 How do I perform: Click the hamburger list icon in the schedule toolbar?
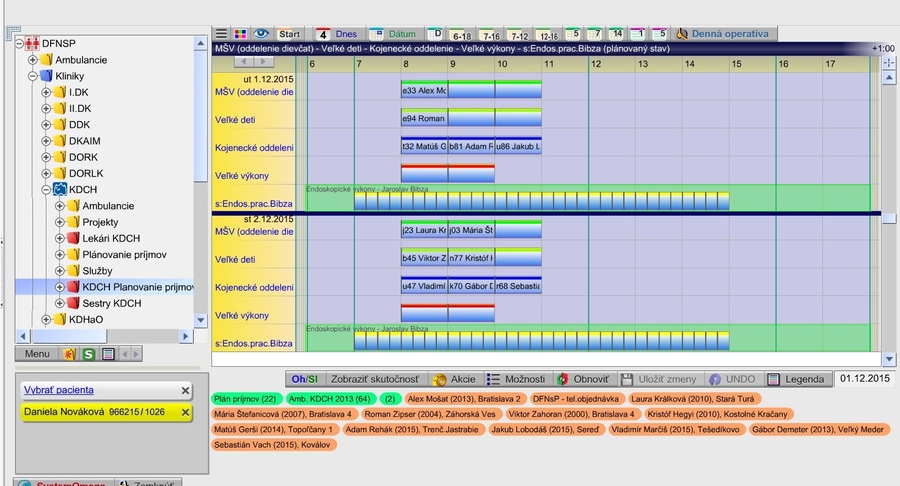222,33
